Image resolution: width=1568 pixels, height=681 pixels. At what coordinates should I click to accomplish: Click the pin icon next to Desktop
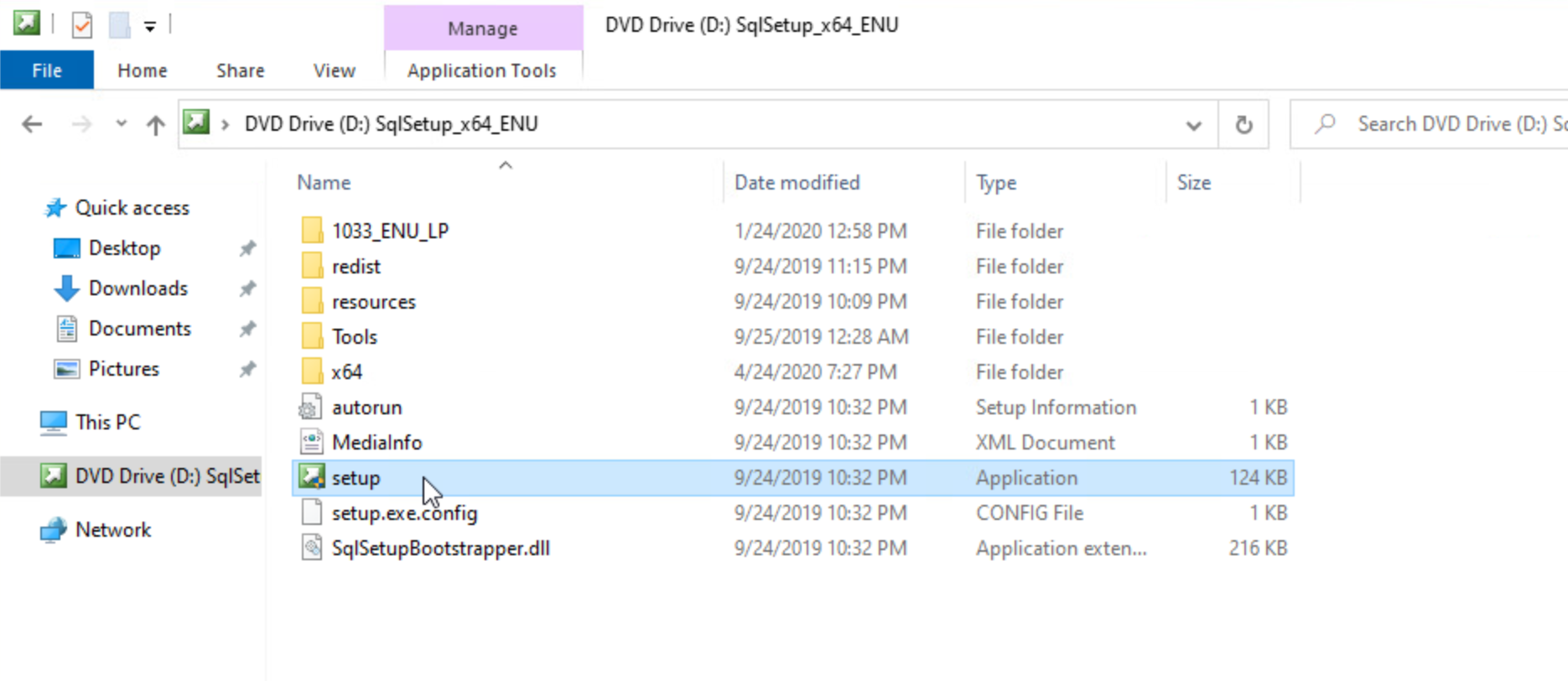(x=247, y=248)
